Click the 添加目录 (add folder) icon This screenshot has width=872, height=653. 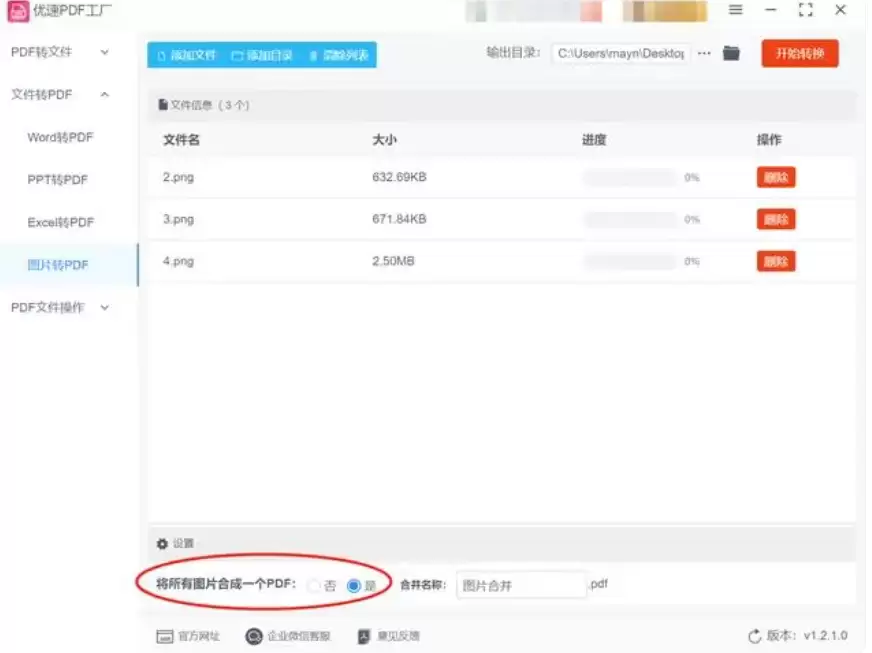237,56
